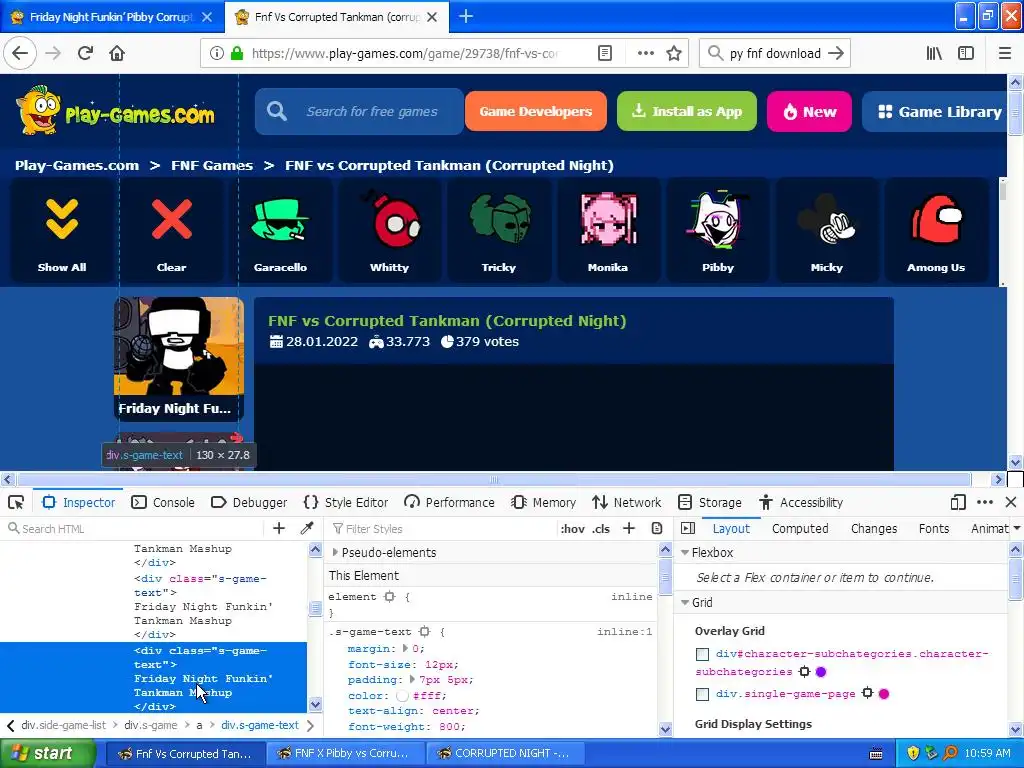Toggle responsive design mode

958,502
